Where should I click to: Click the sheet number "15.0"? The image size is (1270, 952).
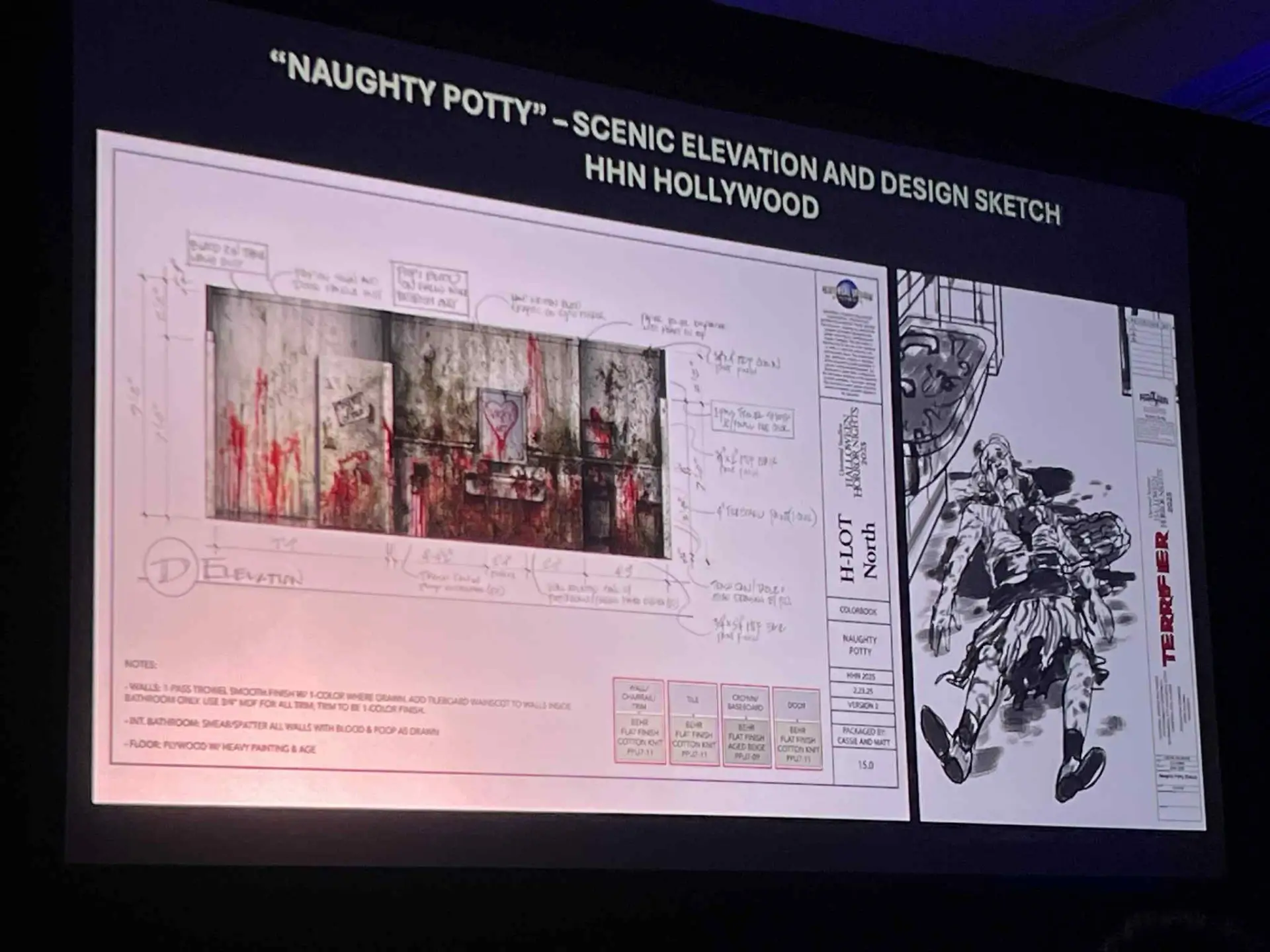(x=865, y=766)
